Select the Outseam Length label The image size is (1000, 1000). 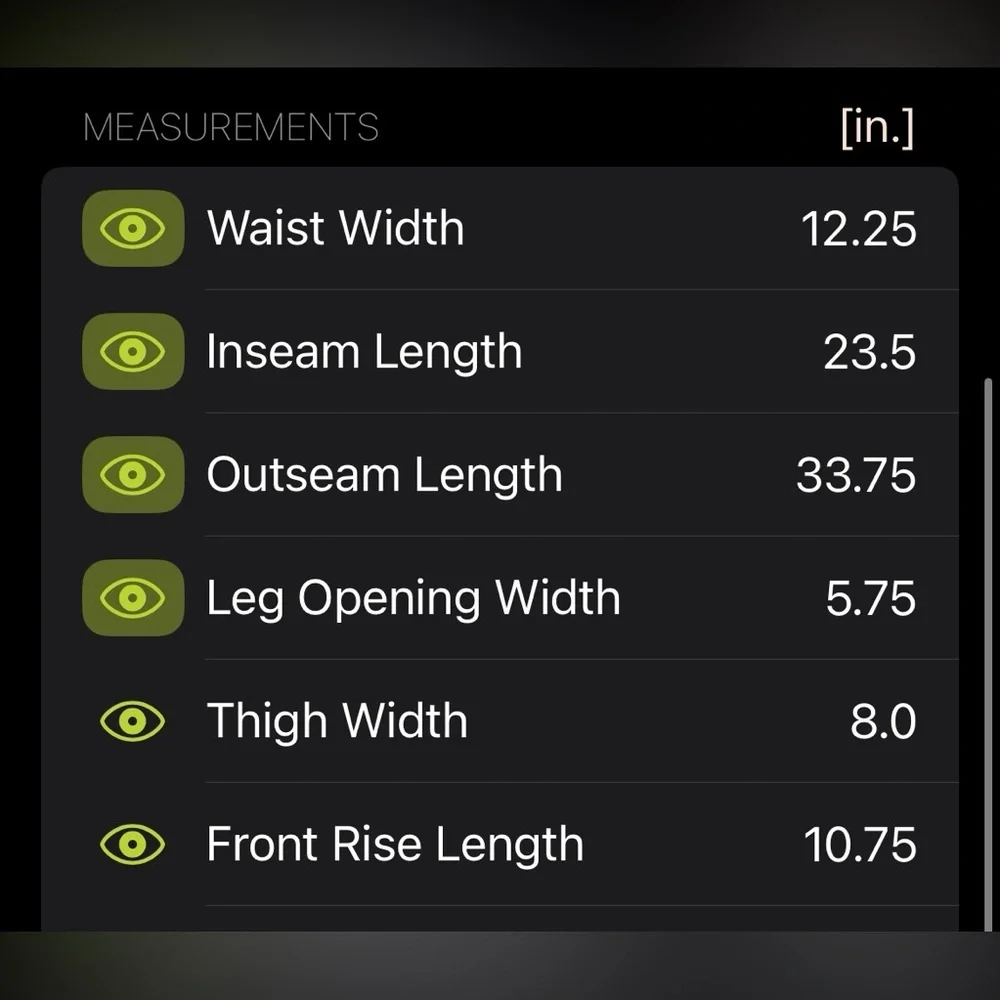(384, 475)
